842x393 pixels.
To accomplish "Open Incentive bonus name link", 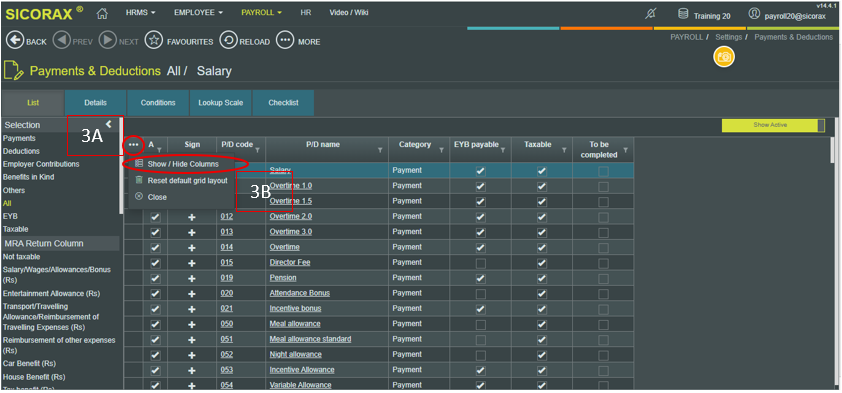I will (x=295, y=309).
